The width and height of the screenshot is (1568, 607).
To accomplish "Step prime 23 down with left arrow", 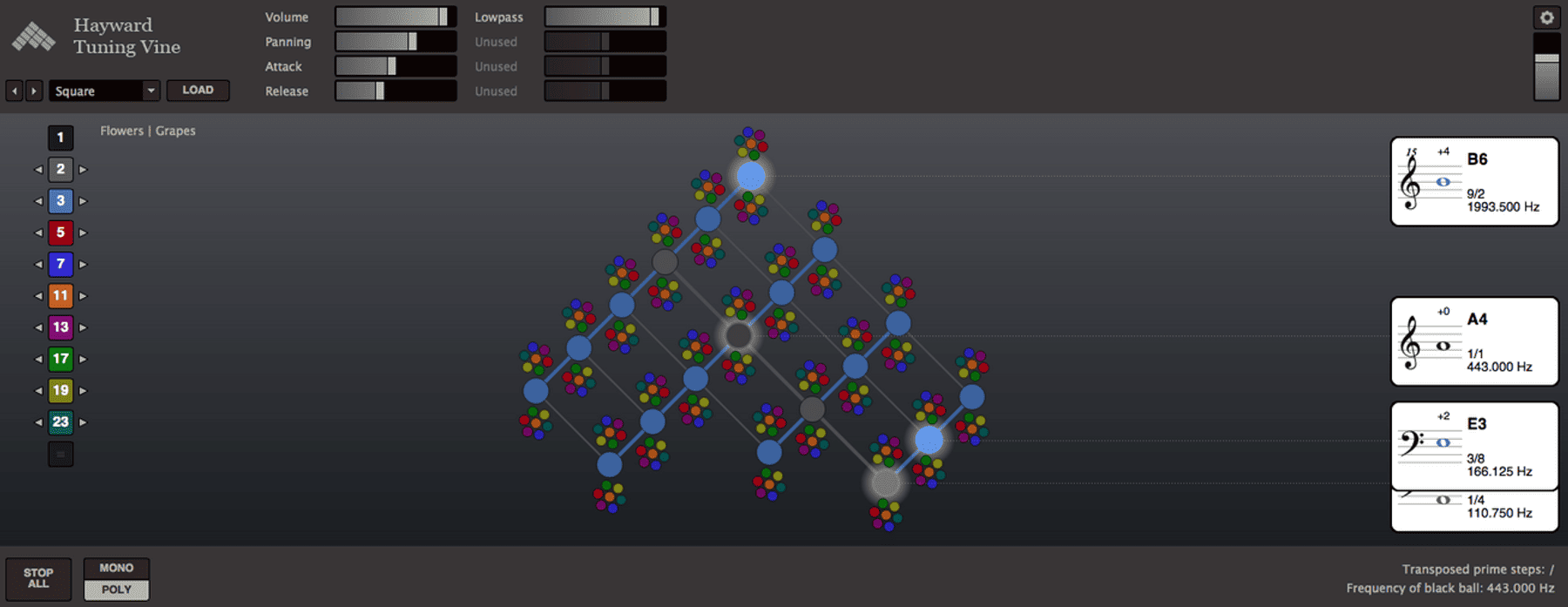I will 38,422.
